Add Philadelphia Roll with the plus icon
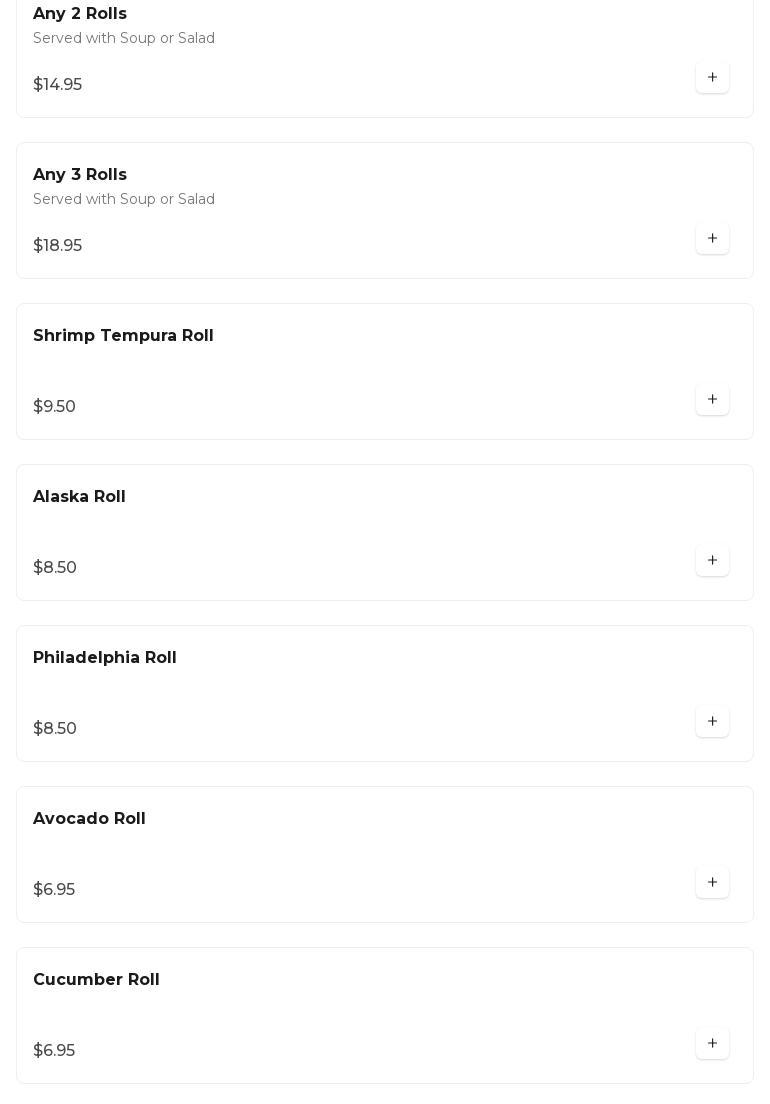 pyautogui.click(x=712, y=722)
